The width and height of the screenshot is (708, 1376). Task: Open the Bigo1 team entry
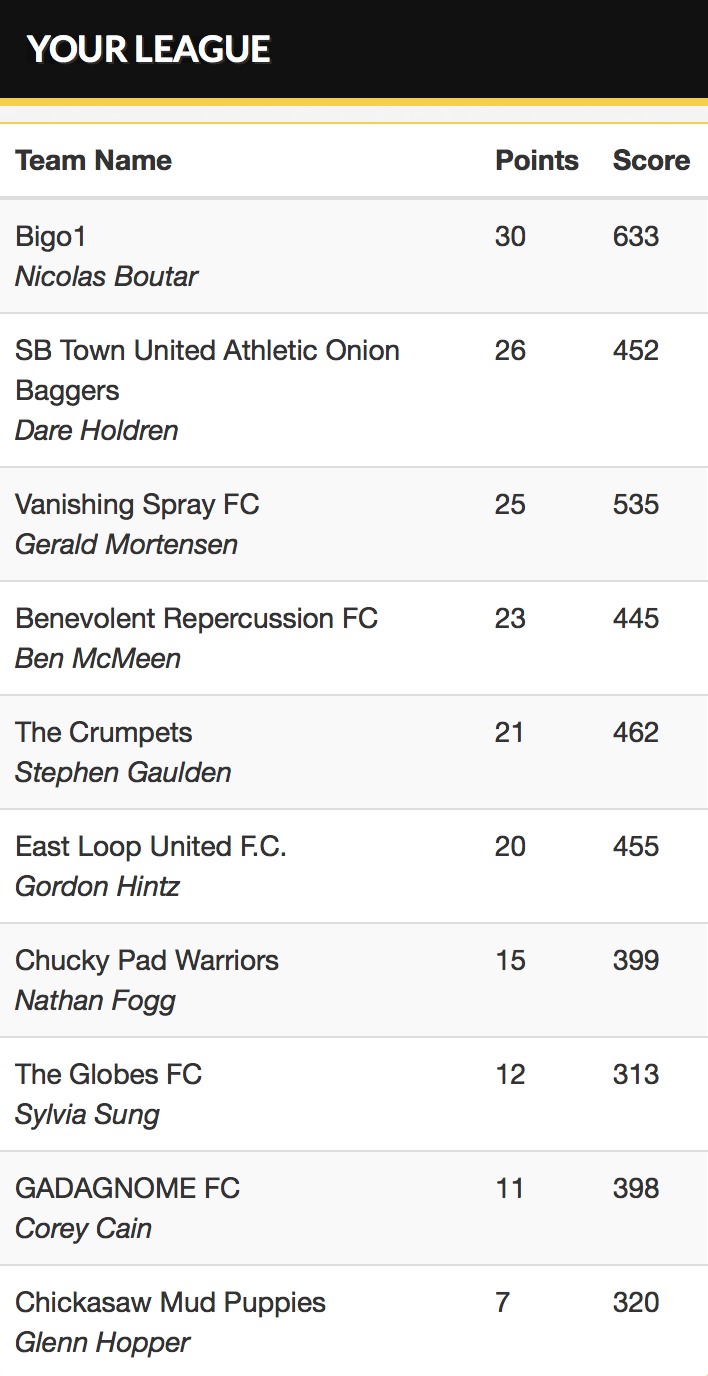pyautogui.click(x=51, y=236)
